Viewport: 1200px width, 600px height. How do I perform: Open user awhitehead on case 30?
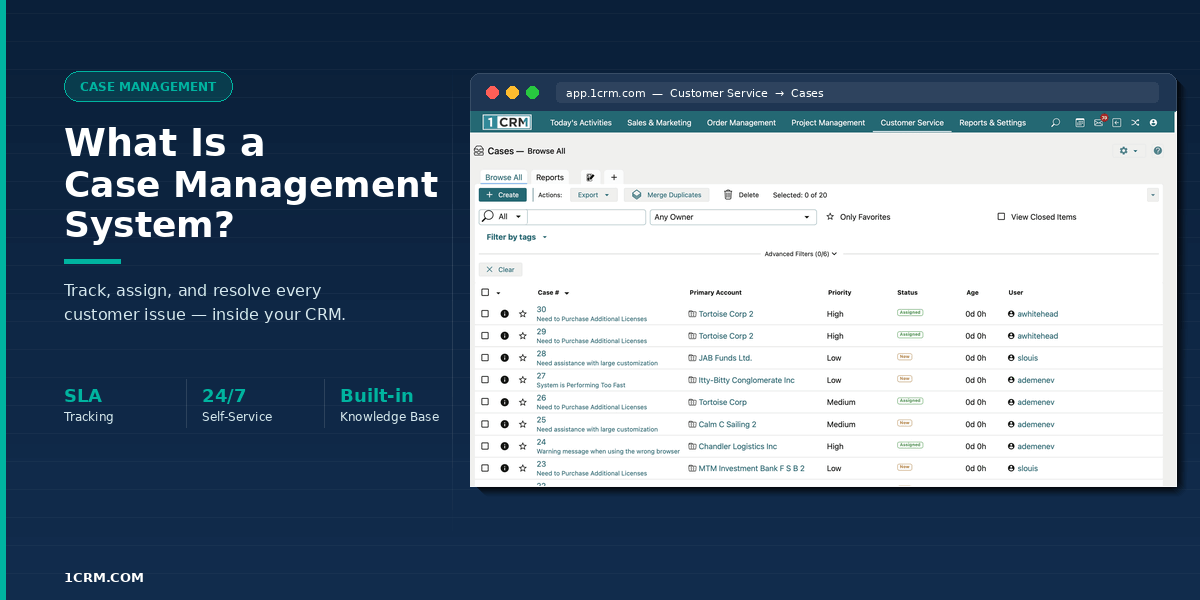(1037, 314)
